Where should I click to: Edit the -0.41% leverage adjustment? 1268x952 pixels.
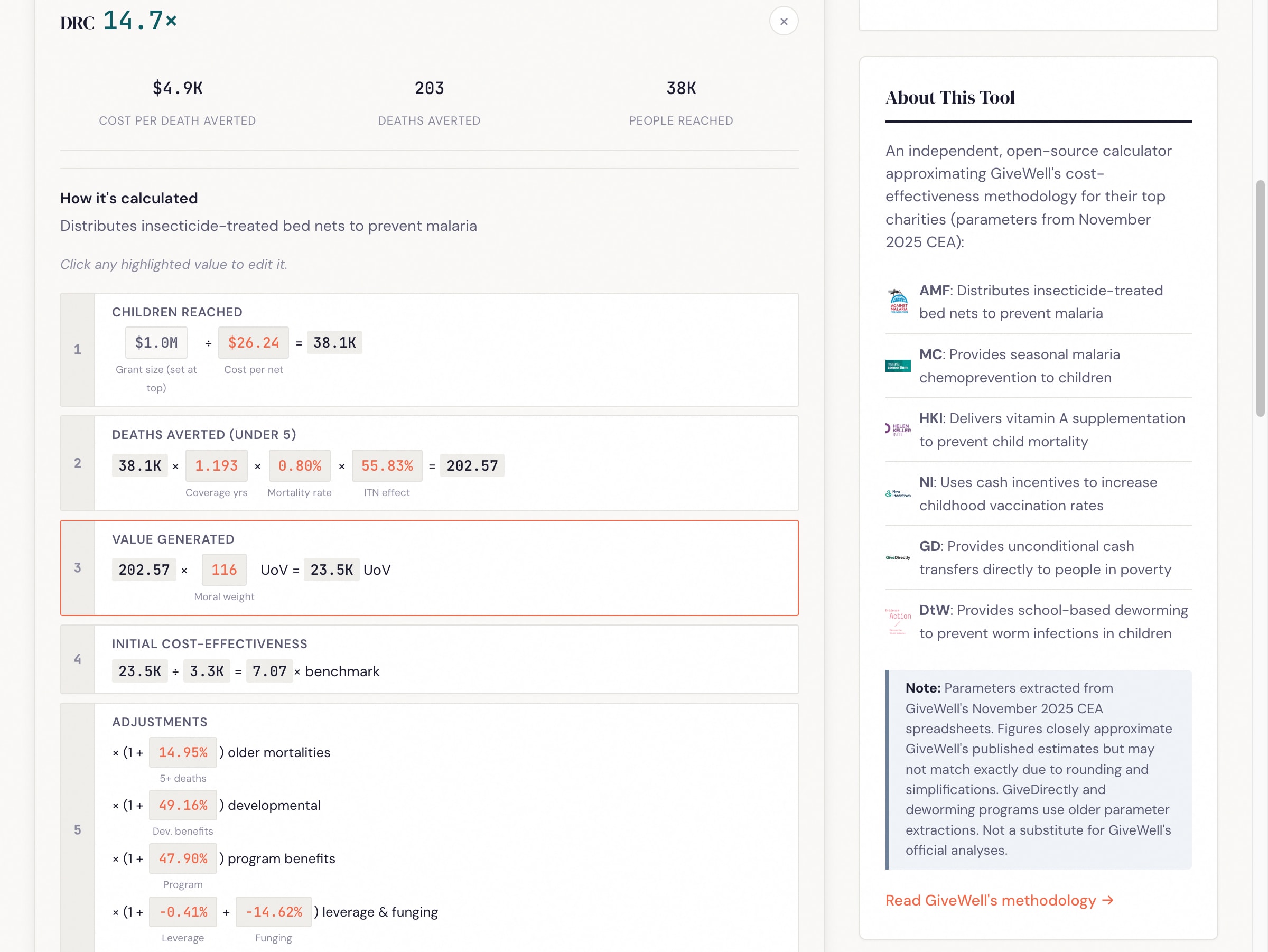183,911
